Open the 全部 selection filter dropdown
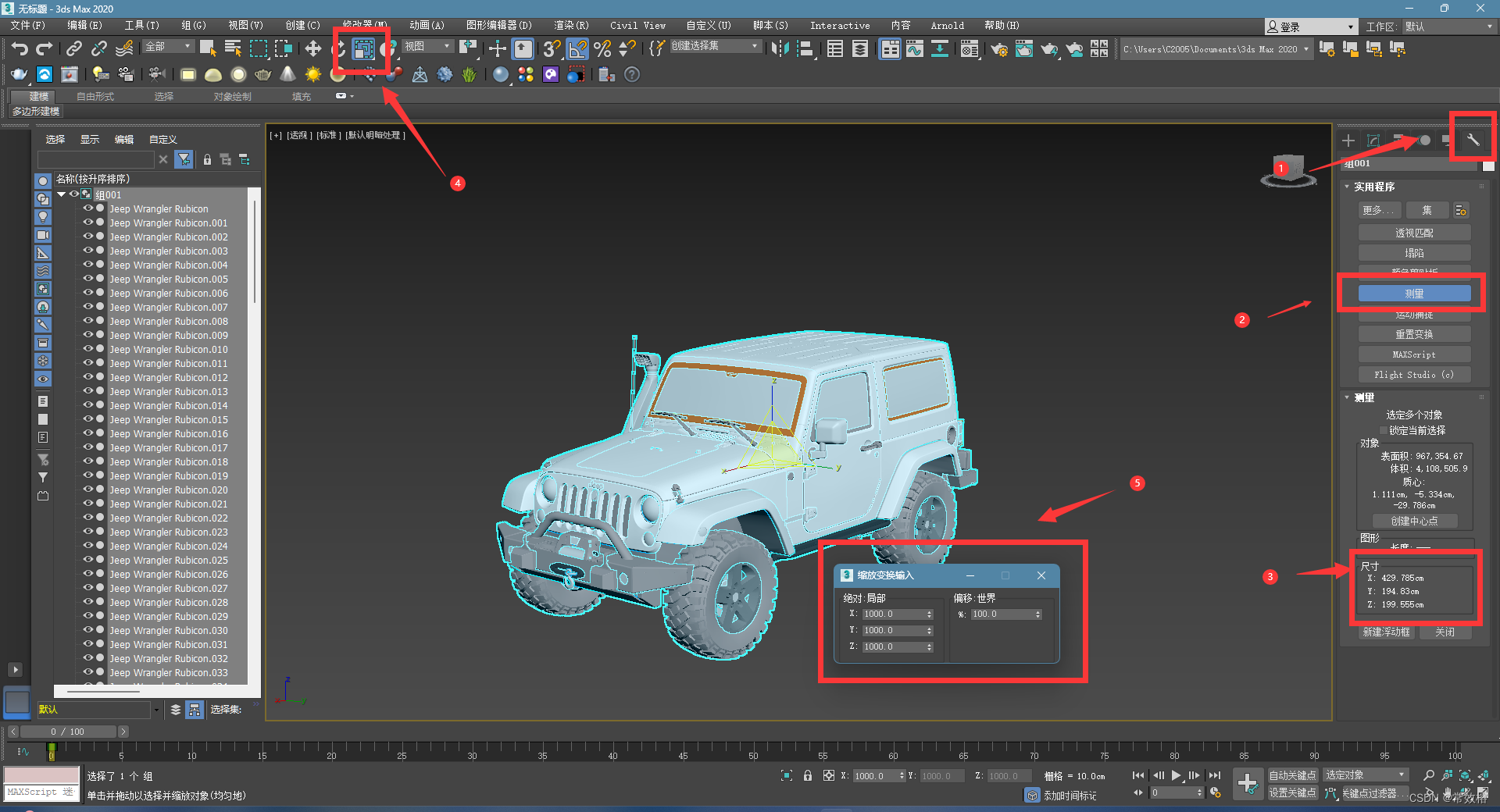The image size is (1500, 812). [x=168, y=47]
